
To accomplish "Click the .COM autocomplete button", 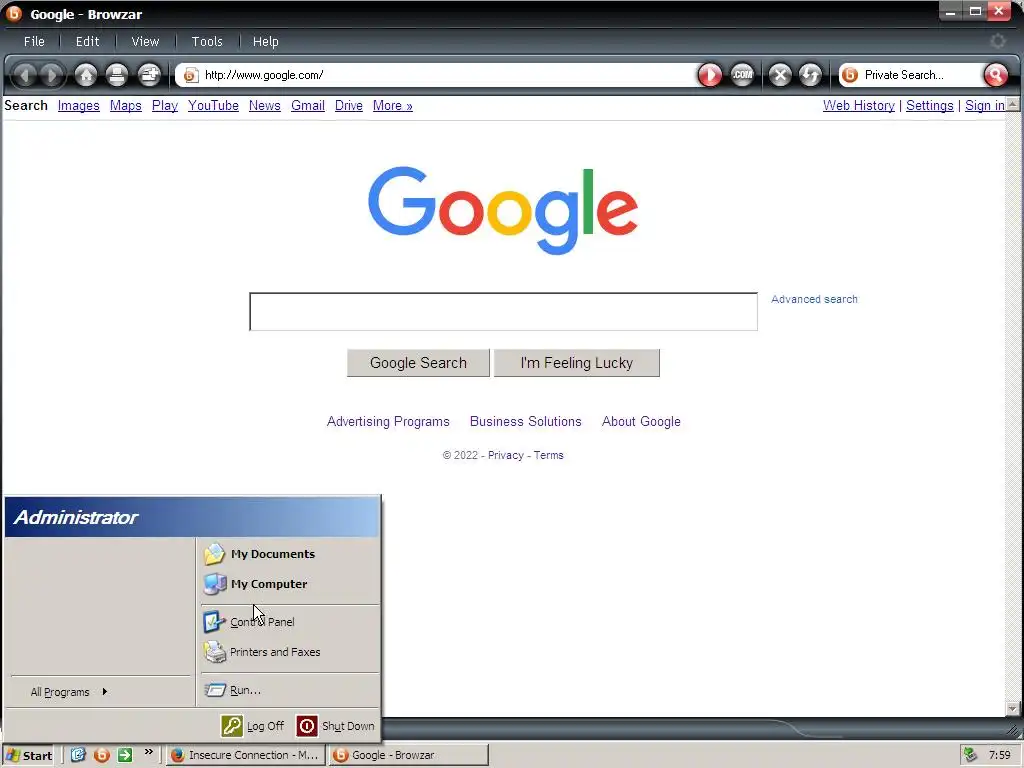I will pyautogui.click(x=742, y=75).
